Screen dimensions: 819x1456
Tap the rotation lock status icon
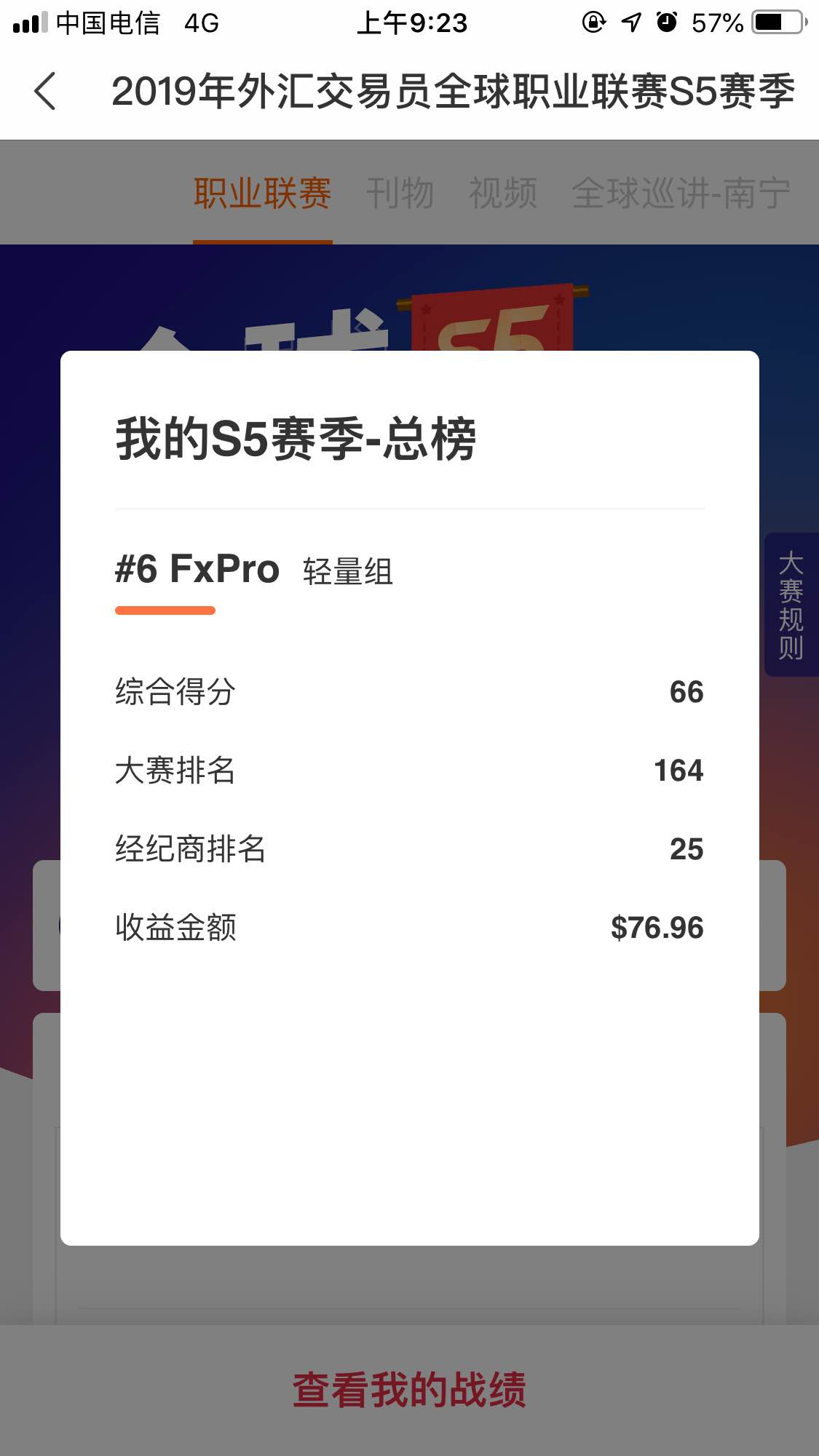tap(593, 23)
